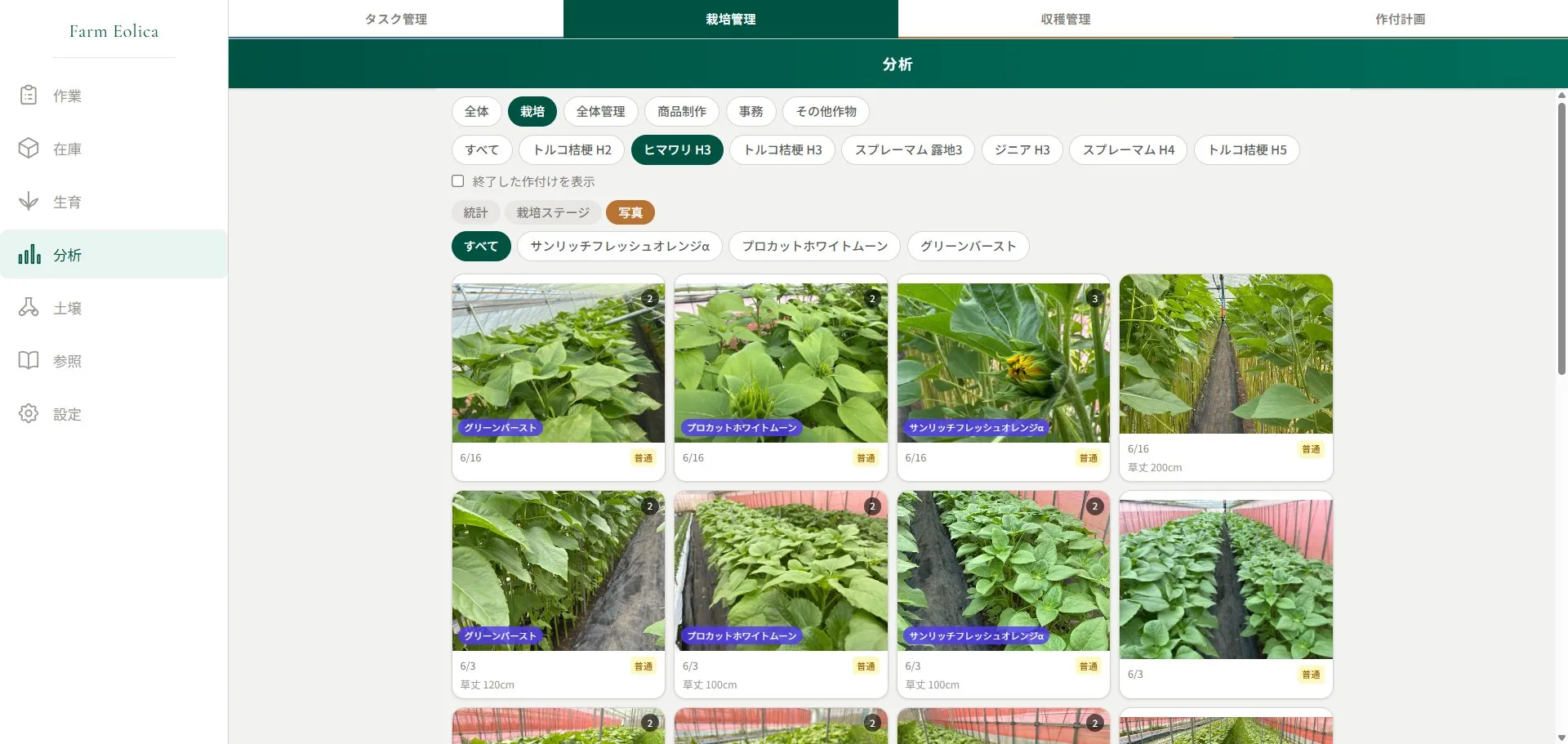Select the 事務 category filter
Image resolution: width=1568 pixels, height=744 pixels.
pyautogui.click(x=751, y=111)
